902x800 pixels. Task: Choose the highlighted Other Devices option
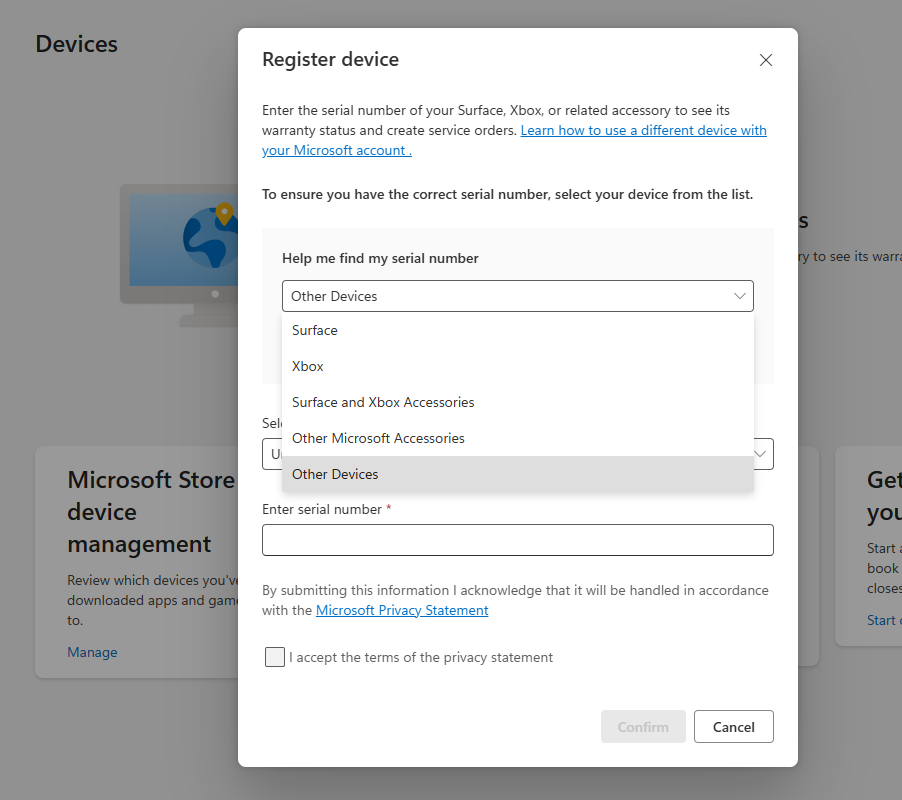(x=517, y=474)
